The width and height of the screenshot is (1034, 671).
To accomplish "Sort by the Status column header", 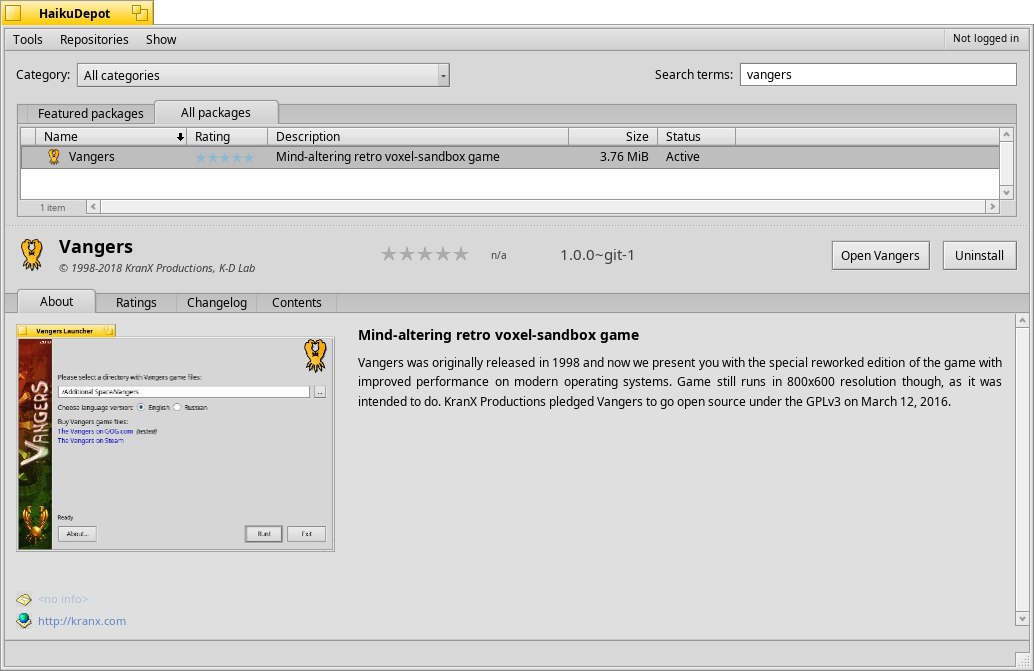I will [x=696, y=136].
